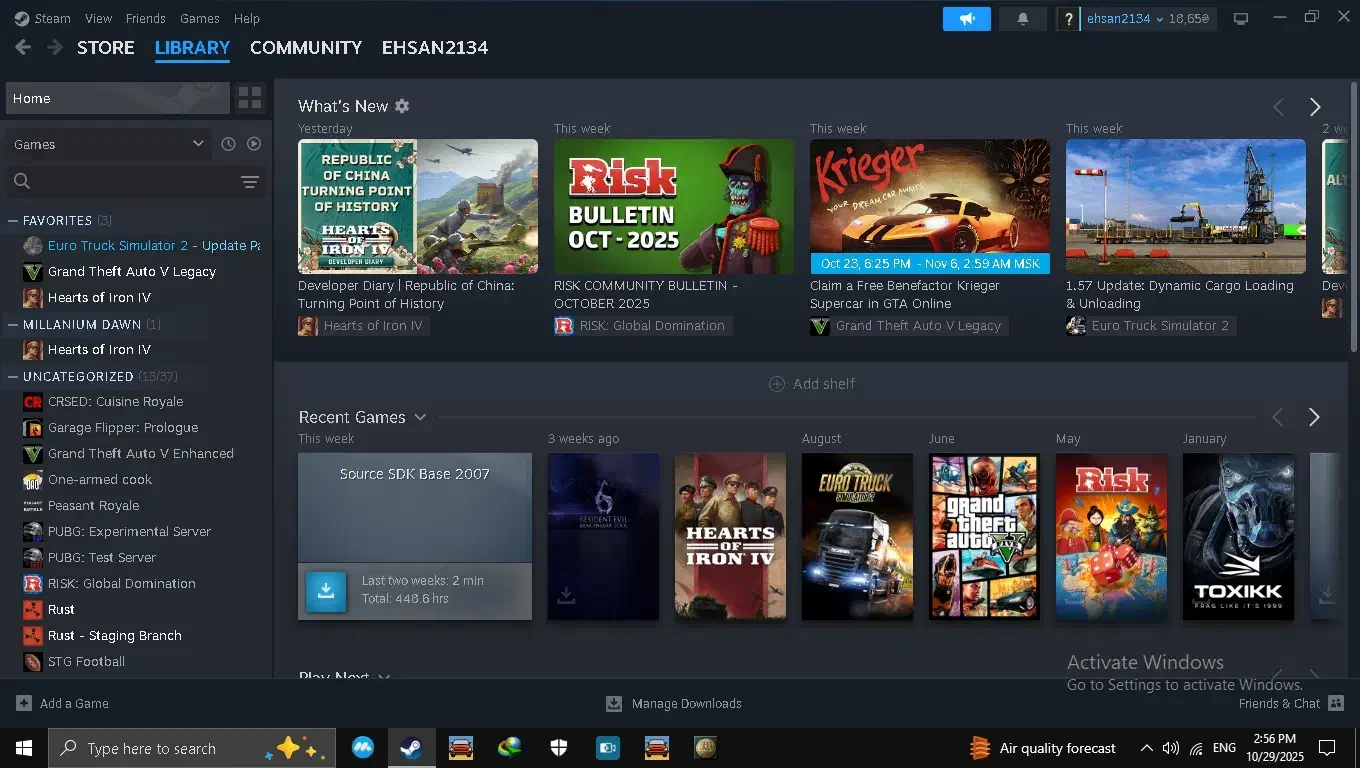Open the Euro Truck Simulator 2 cover thumbnail

tap(857, 536)
